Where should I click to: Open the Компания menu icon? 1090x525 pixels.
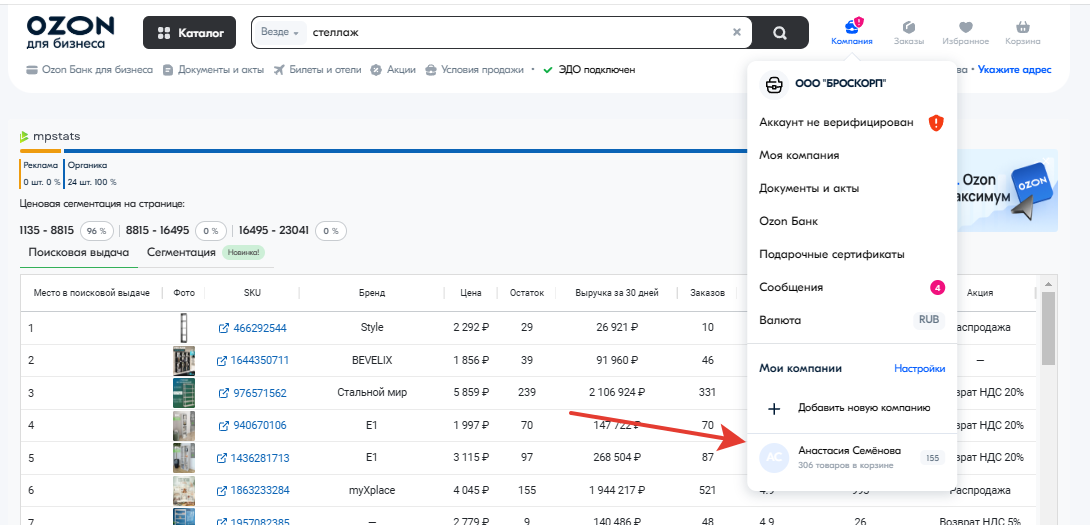(x=852, y=32)
